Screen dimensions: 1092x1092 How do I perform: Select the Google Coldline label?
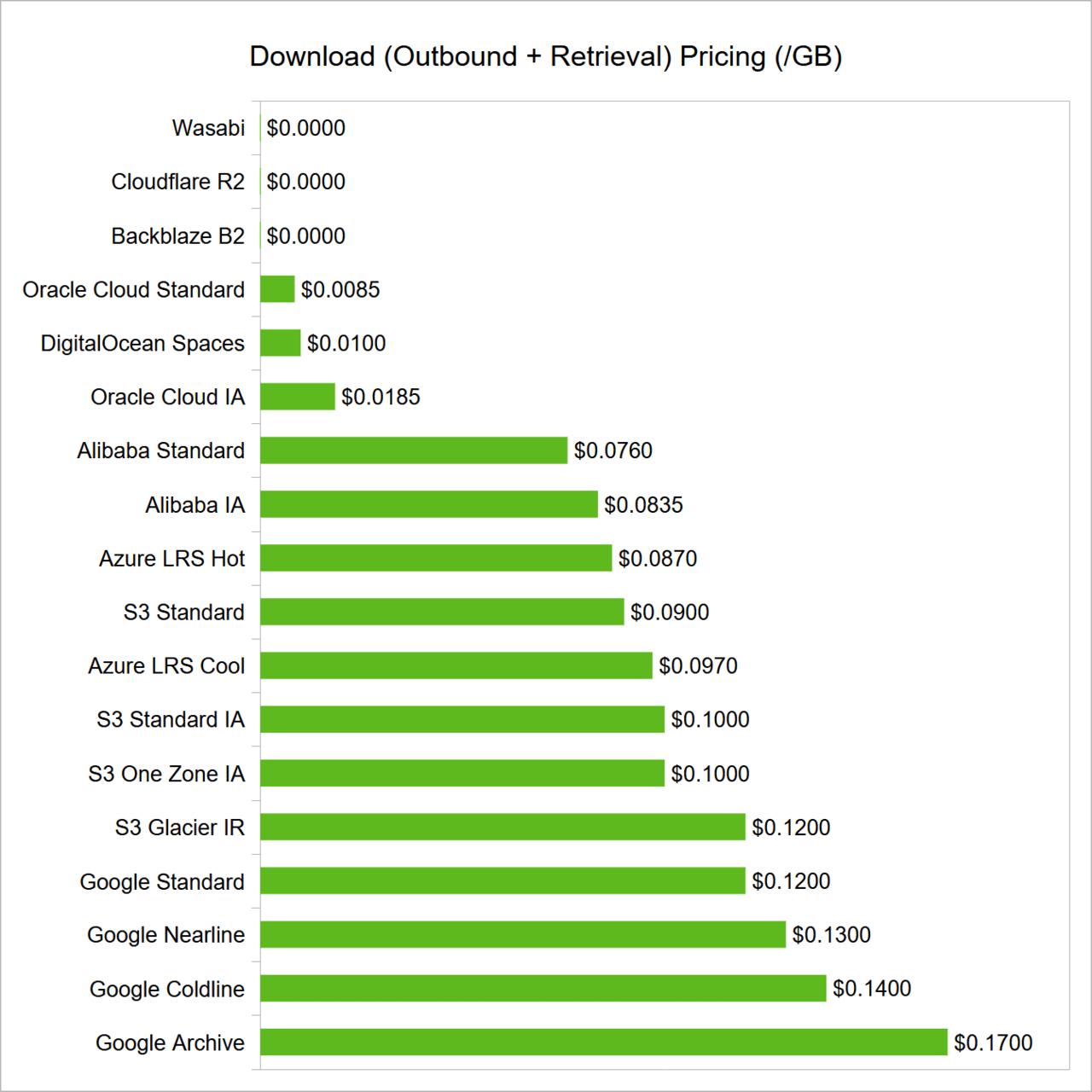pos(166,989)
